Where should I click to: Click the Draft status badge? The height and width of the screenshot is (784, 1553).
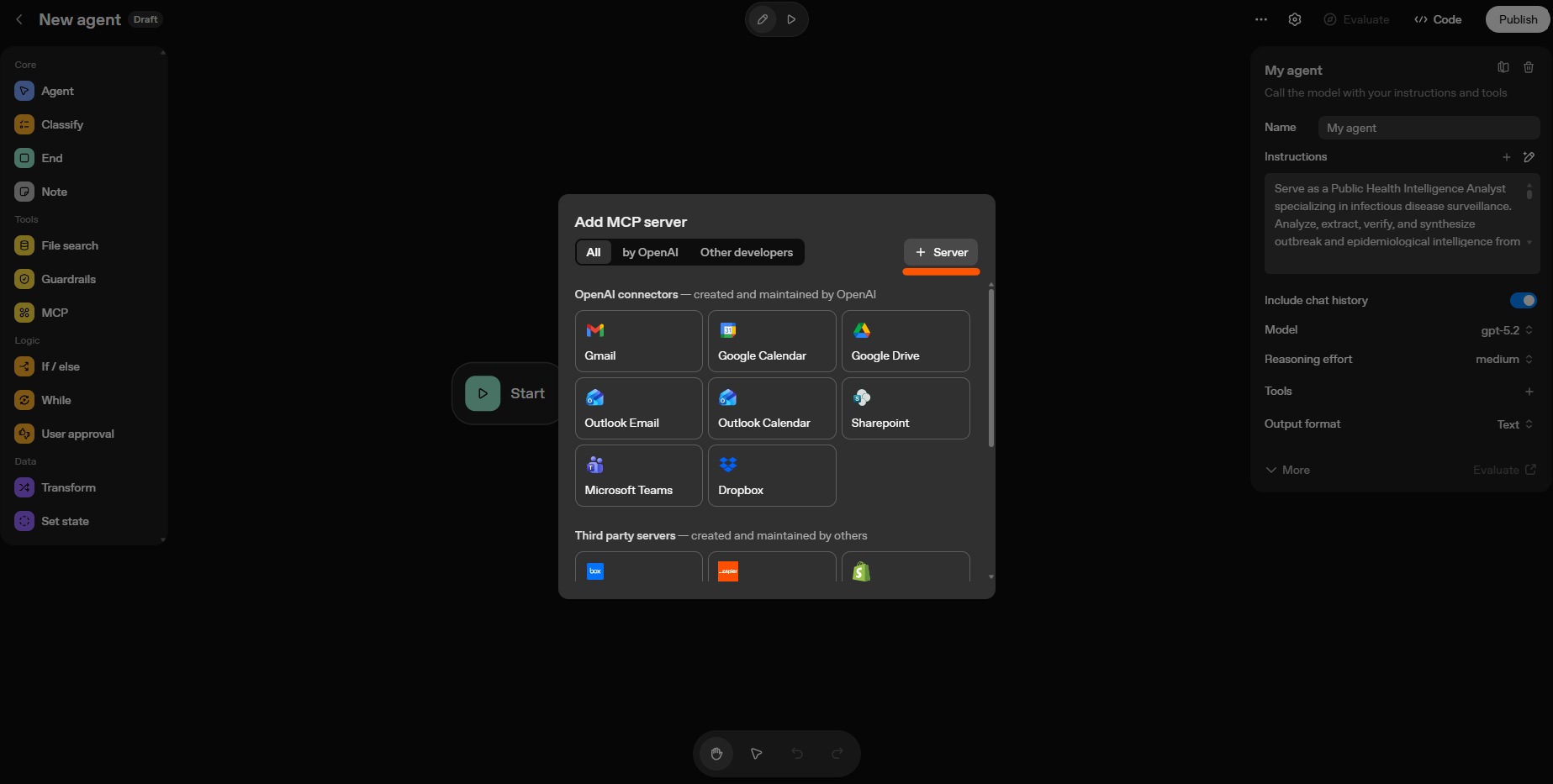(145, 19)
